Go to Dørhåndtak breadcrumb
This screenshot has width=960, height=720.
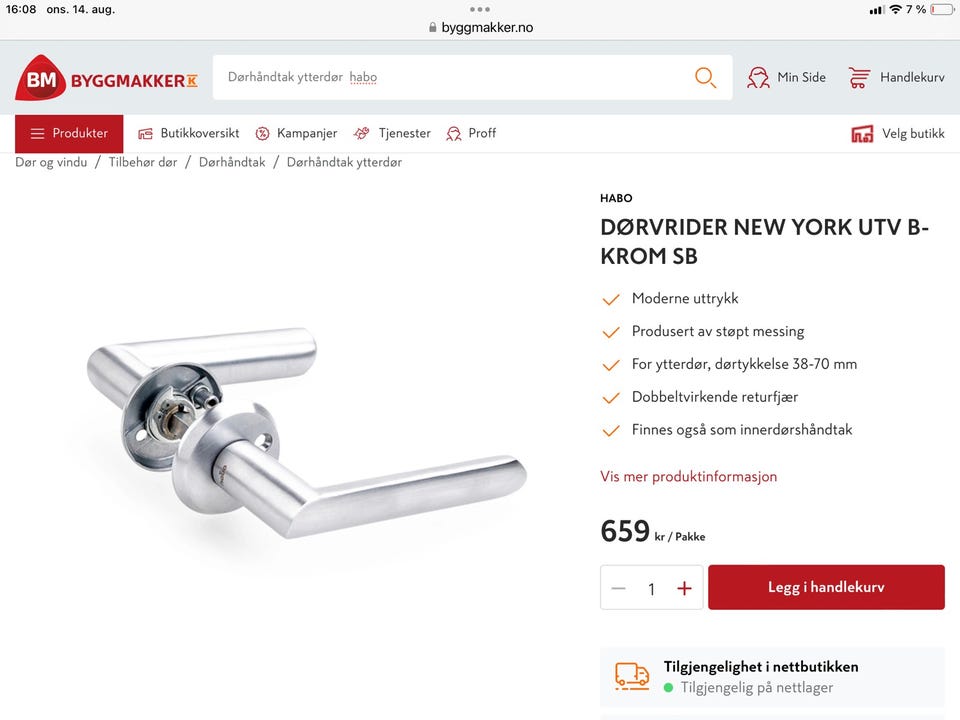click(x=232, y=162)
